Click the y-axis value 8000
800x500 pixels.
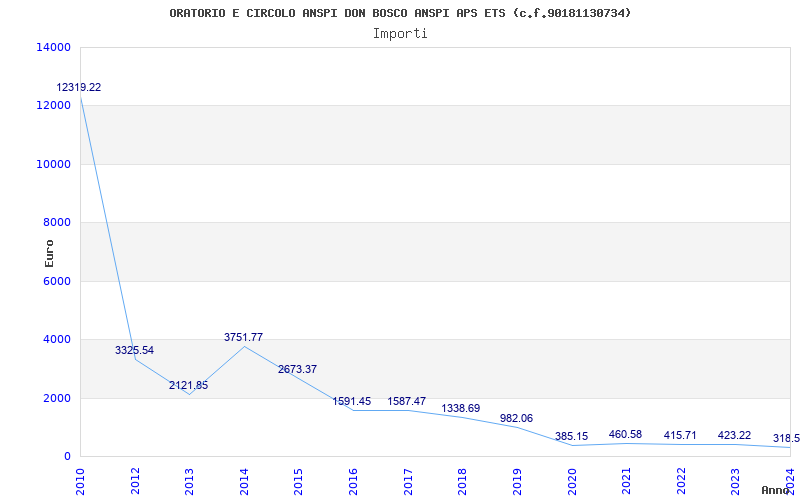[56, 222]
